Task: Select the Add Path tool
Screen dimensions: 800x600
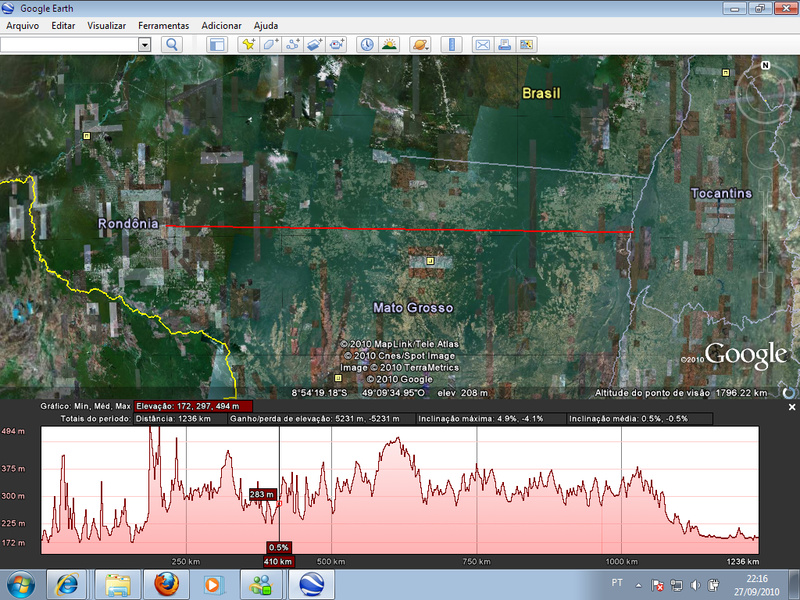Action: pos(293,44)
